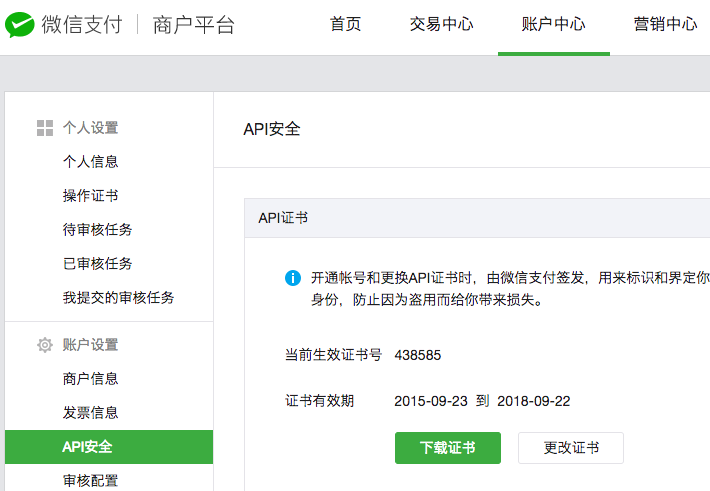Go to 已审核任务 in sidebar

(x=97, y=264)
